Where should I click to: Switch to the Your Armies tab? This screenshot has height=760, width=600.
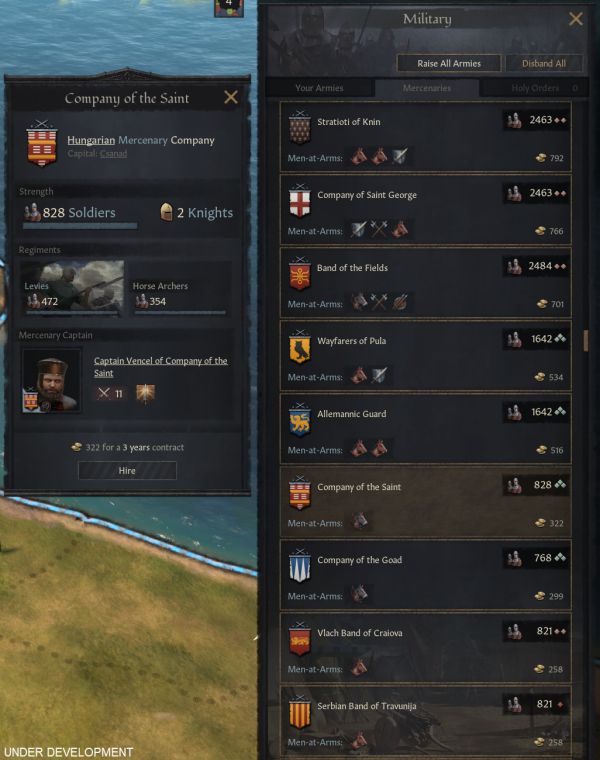319,88
